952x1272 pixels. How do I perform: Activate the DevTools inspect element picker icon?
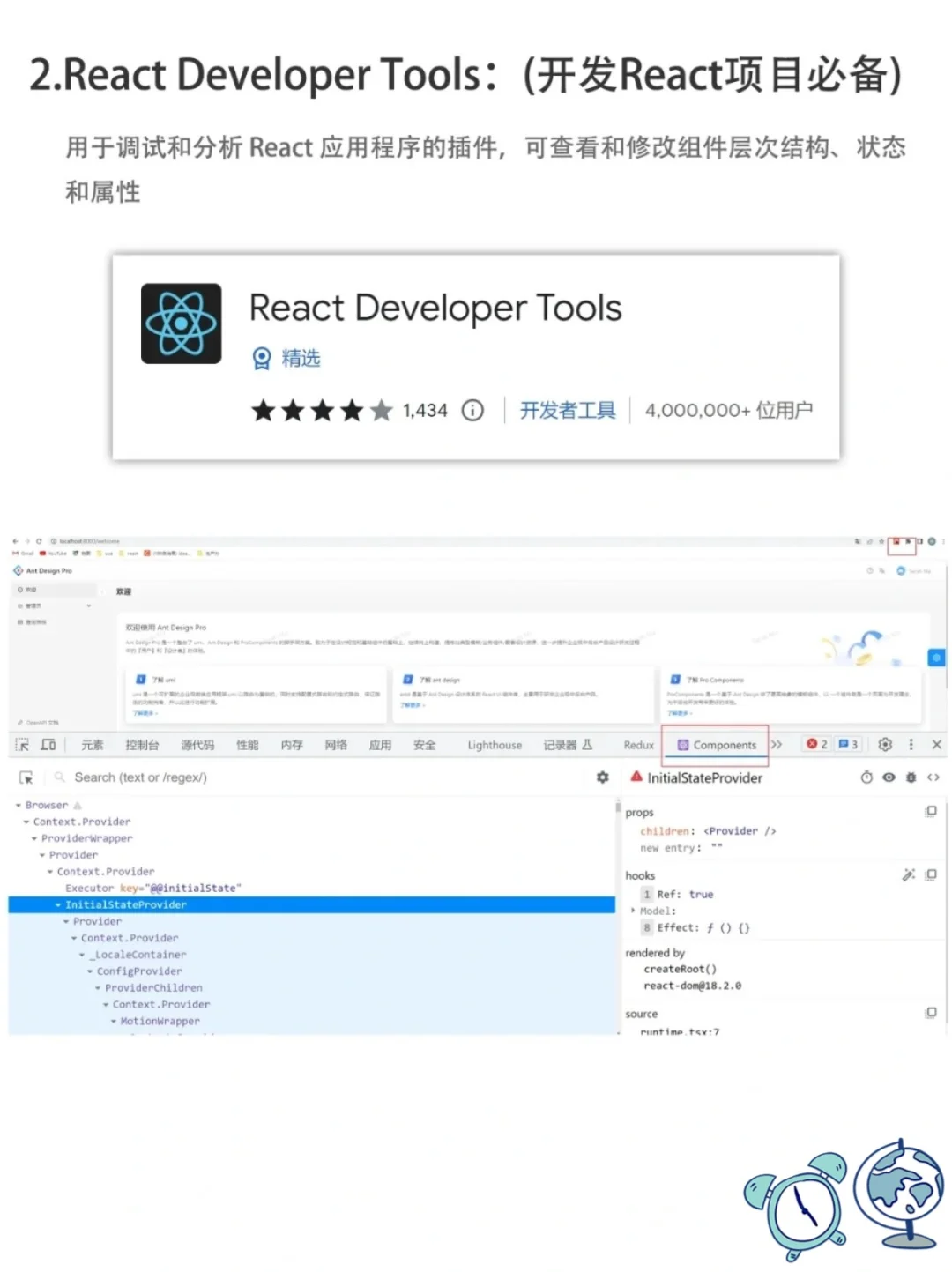[22, 745]
